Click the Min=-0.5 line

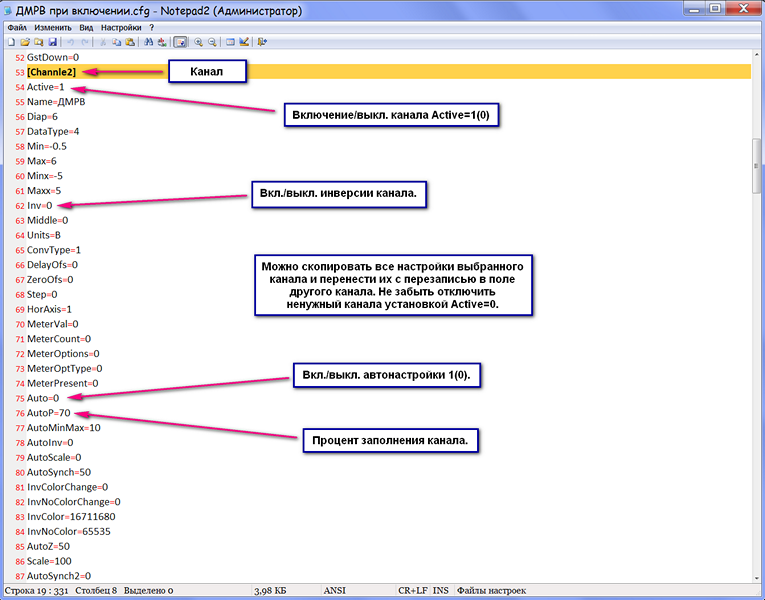[47, 146]
